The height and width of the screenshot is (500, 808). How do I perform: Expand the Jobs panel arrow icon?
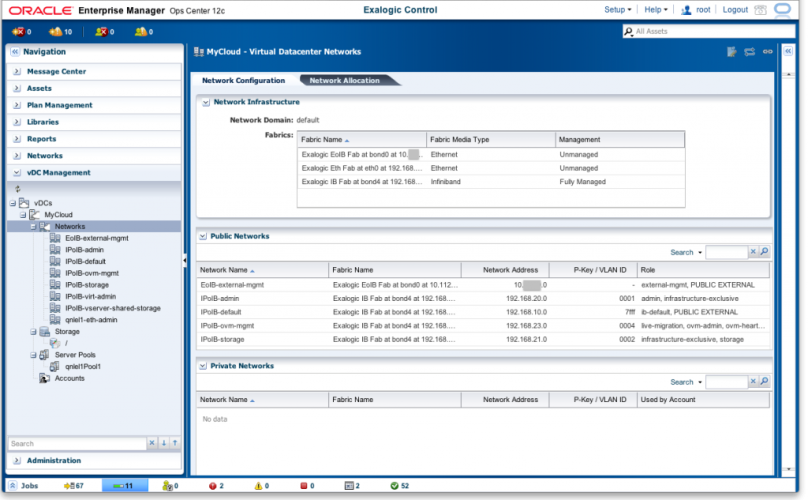click(x=13, y=486)
